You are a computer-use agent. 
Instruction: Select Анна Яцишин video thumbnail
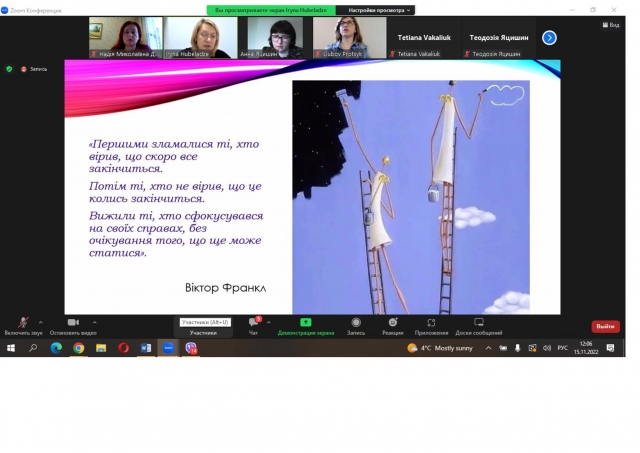[x=276, y=38]
